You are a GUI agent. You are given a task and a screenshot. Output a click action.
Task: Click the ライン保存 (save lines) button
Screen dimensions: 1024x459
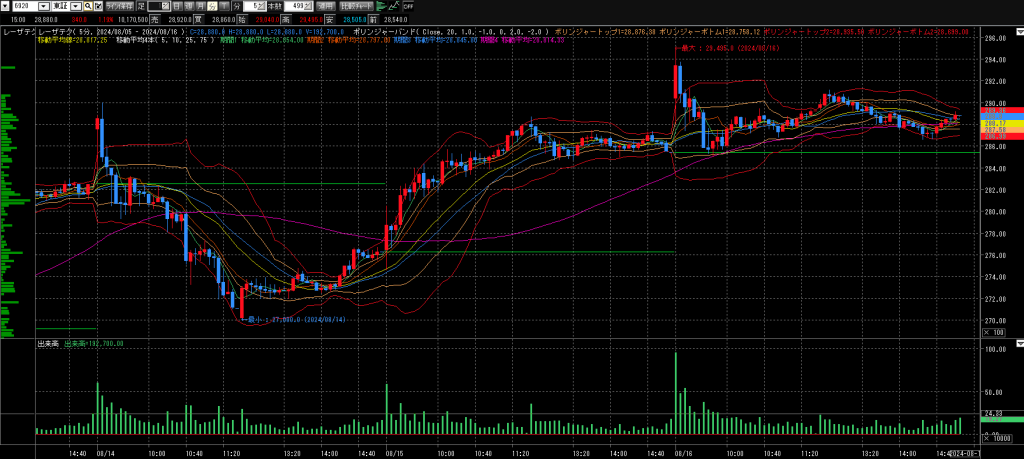coord(120,5)
